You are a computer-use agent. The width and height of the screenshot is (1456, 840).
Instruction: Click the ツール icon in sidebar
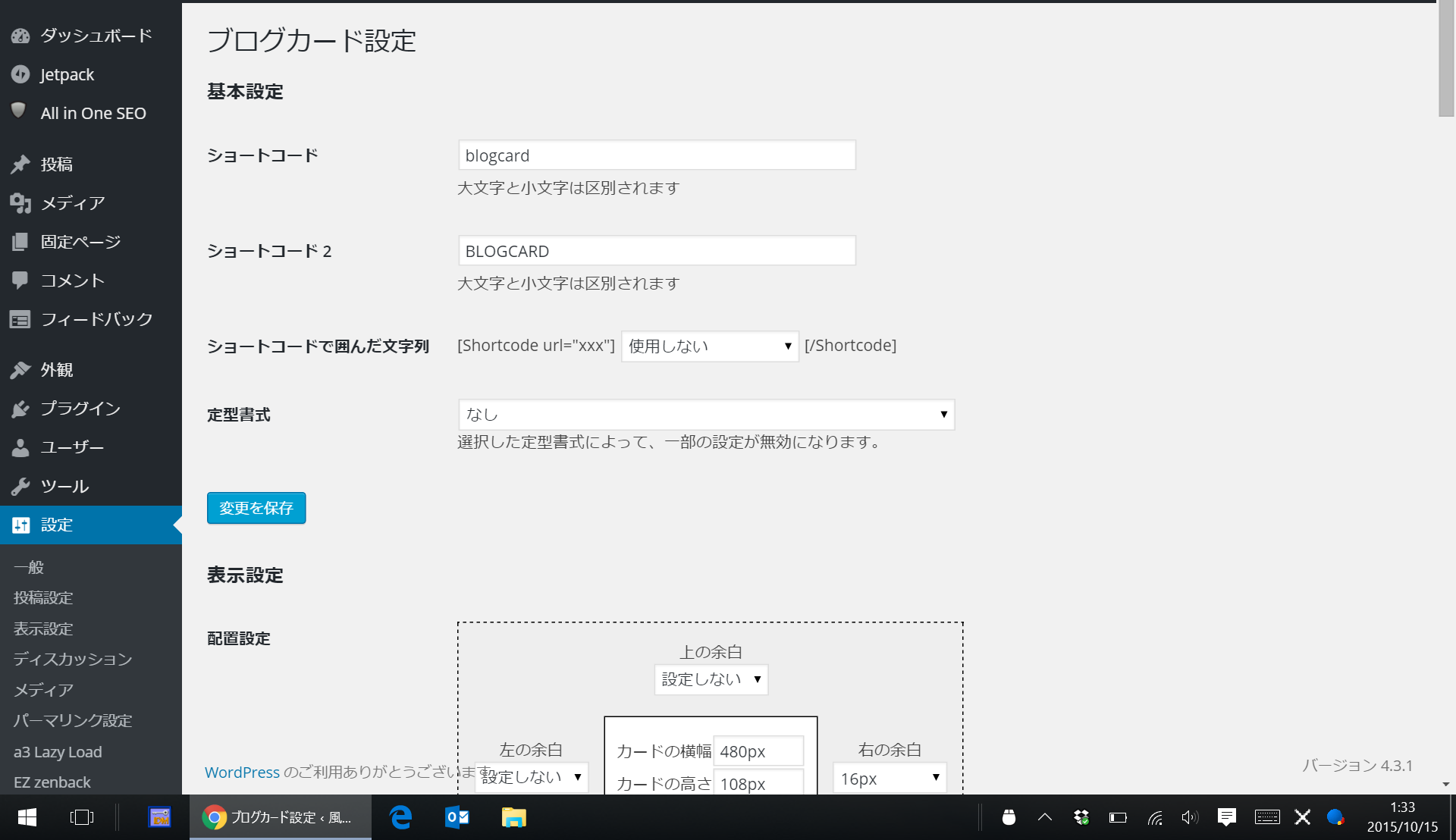click(21, 487)
